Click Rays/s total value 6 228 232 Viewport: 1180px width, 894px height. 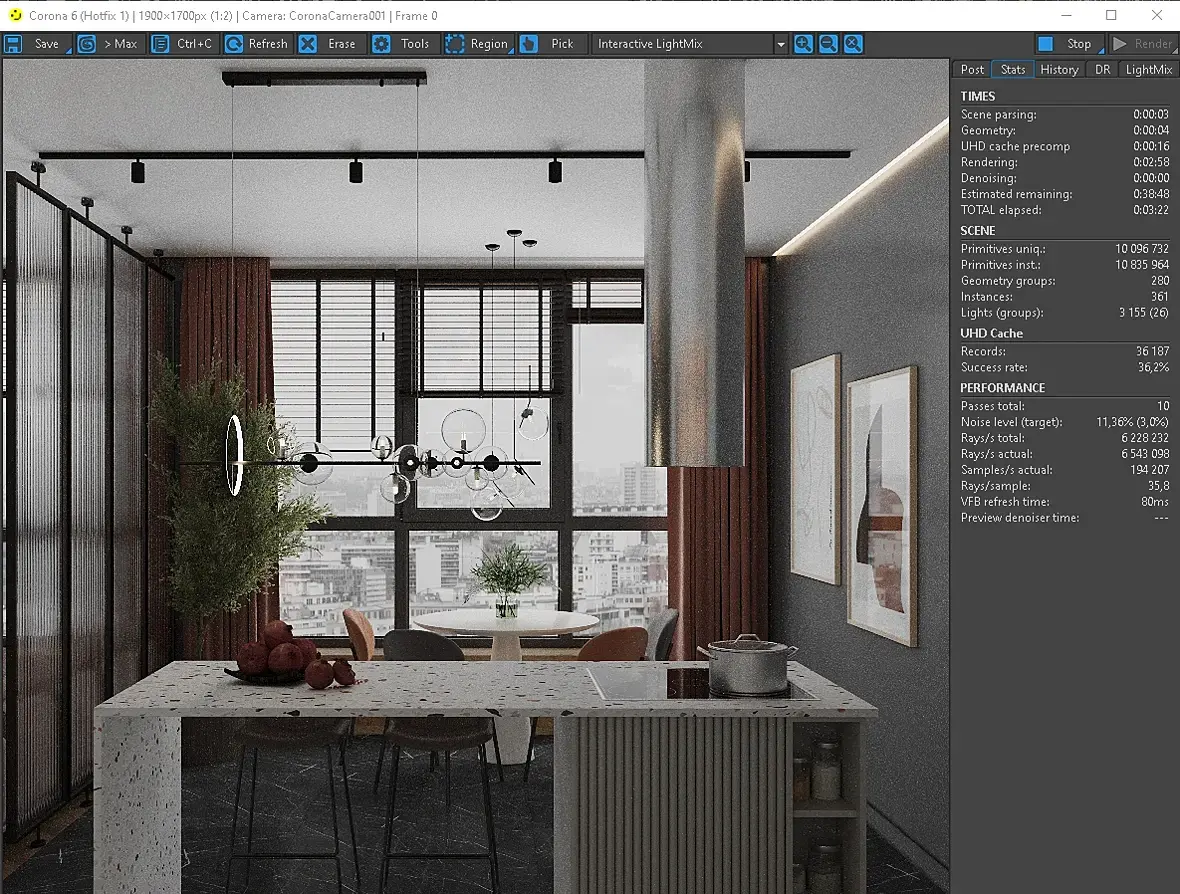pos(1145,438)
